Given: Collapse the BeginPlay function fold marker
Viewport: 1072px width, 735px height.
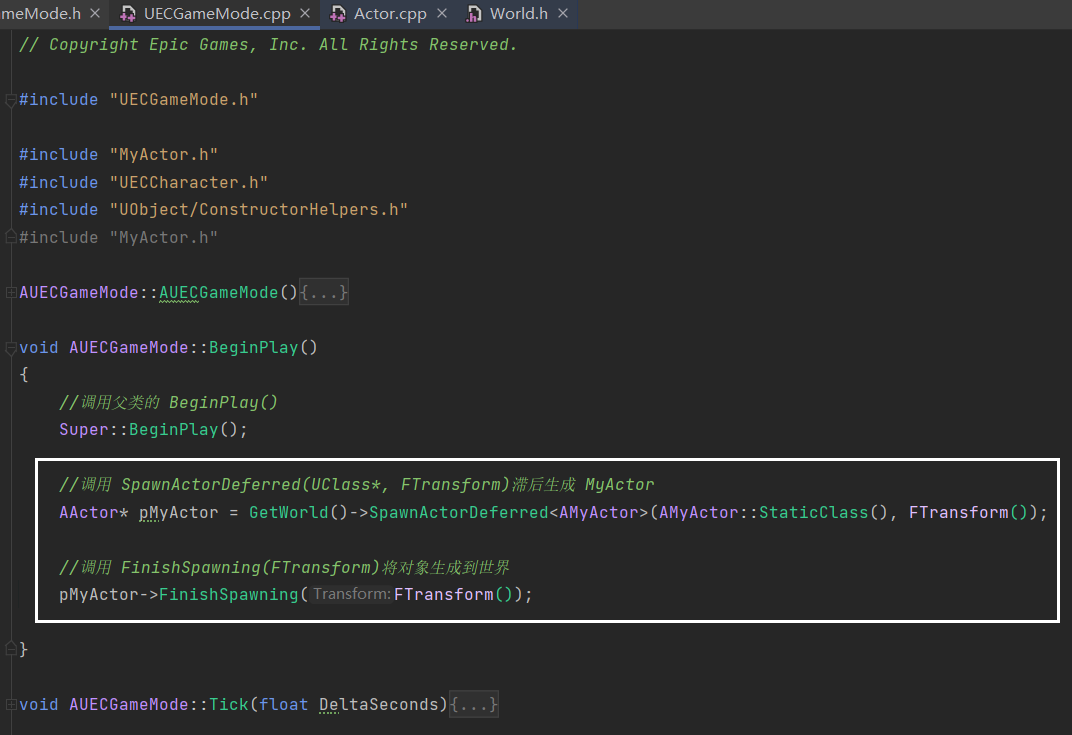Looking at the screenshot, I should [11, 348].
